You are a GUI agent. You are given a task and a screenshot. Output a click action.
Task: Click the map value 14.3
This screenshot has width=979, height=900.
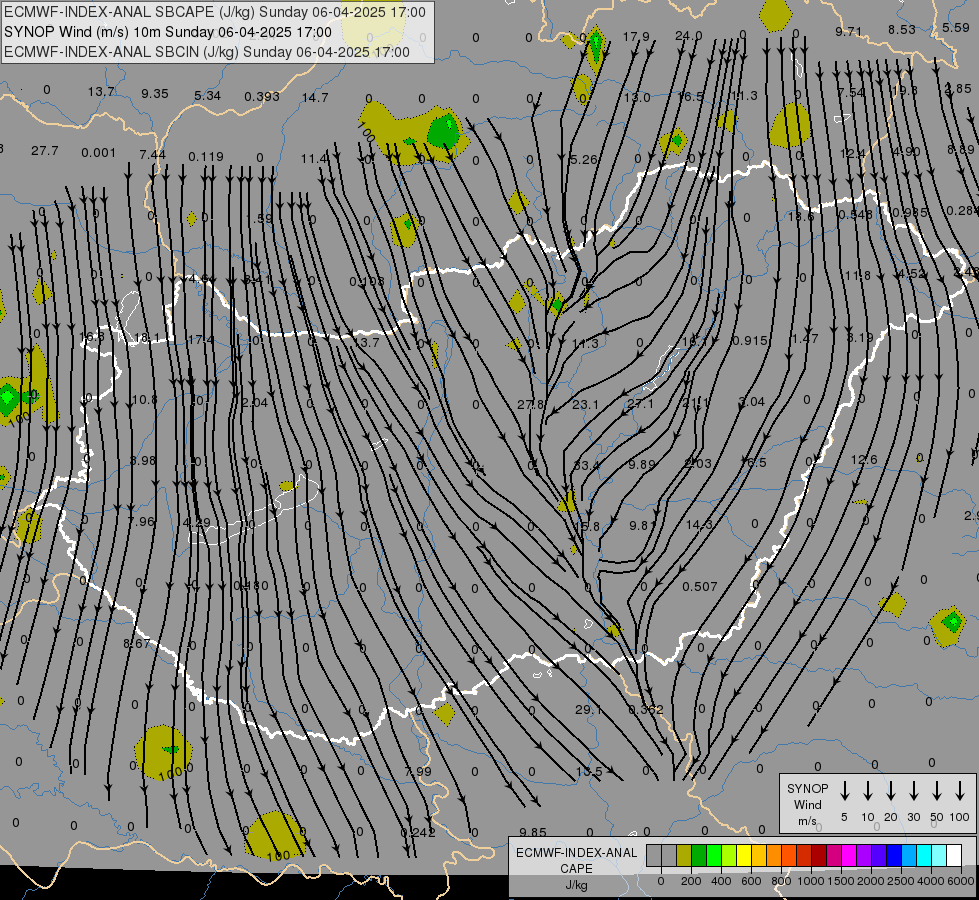coord(699,525)
